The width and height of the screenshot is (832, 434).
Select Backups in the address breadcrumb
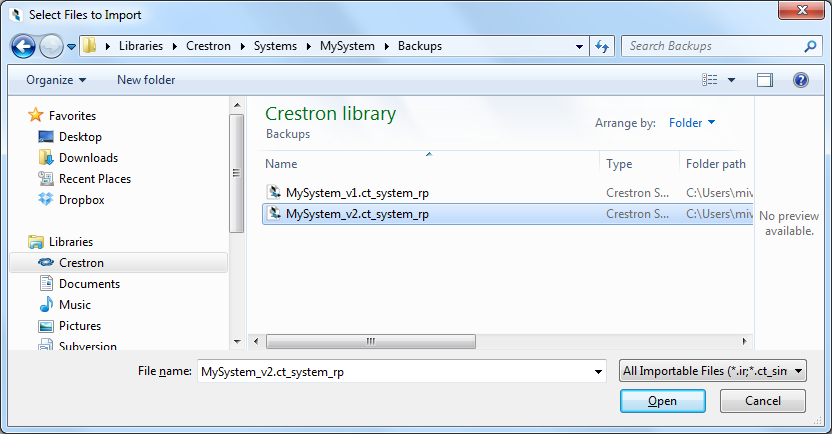[x=420, y=46]
